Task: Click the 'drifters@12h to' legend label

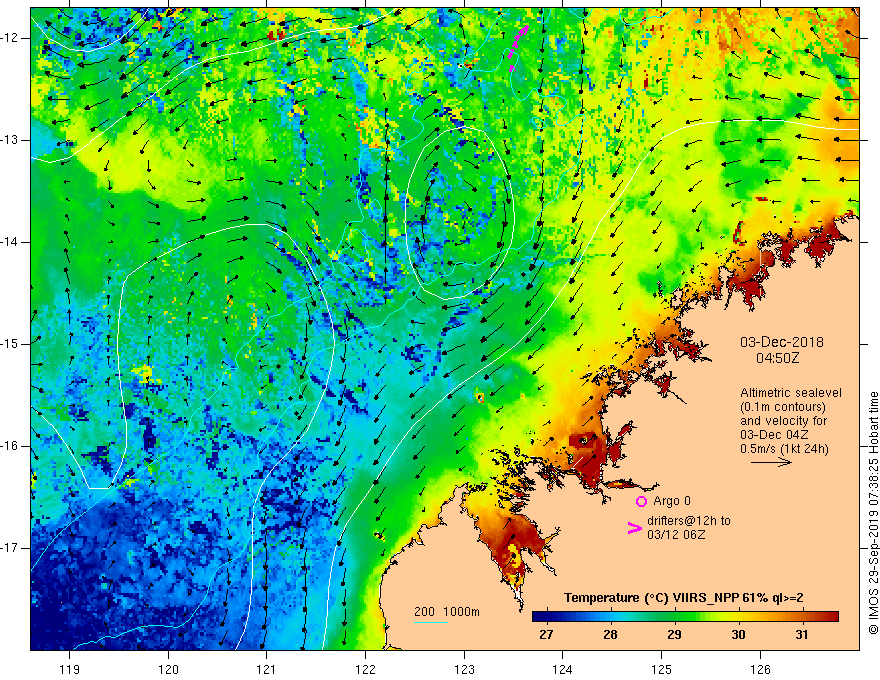Action: pyautogui.click(x=689, y=521)
